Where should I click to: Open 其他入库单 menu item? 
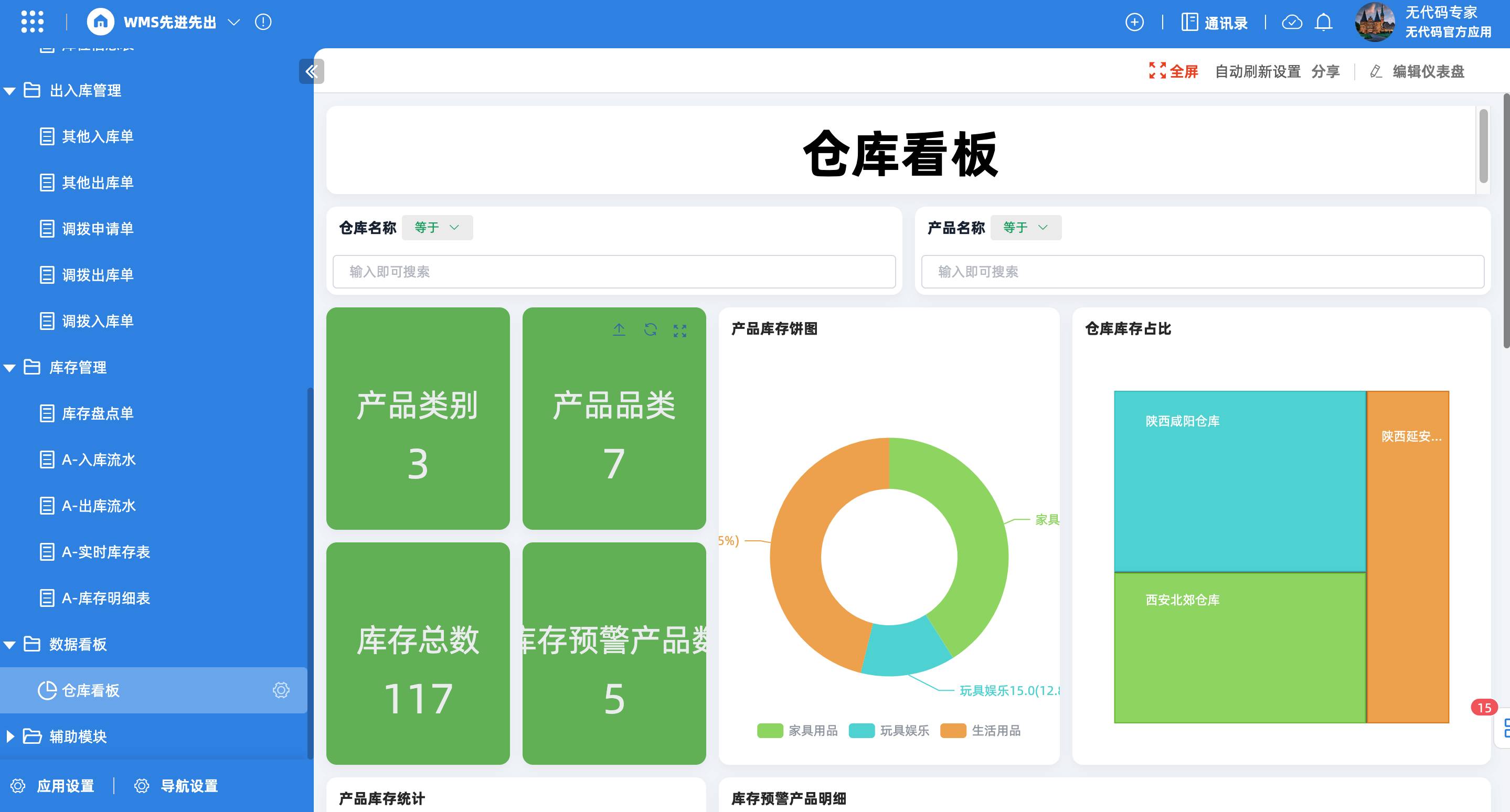97,136
